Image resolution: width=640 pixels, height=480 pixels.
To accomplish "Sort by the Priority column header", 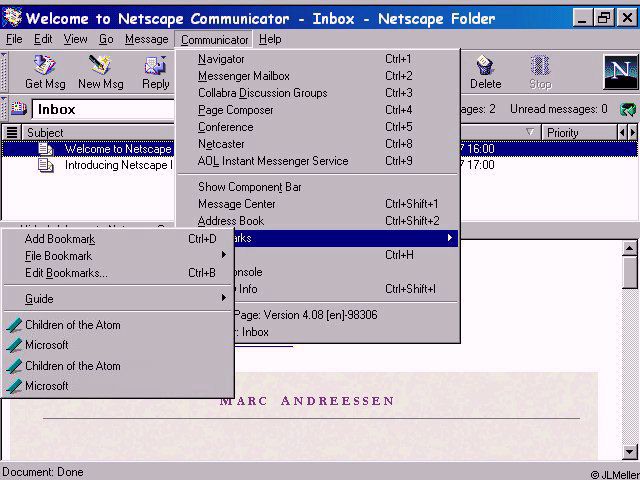I will click(579, 133).
